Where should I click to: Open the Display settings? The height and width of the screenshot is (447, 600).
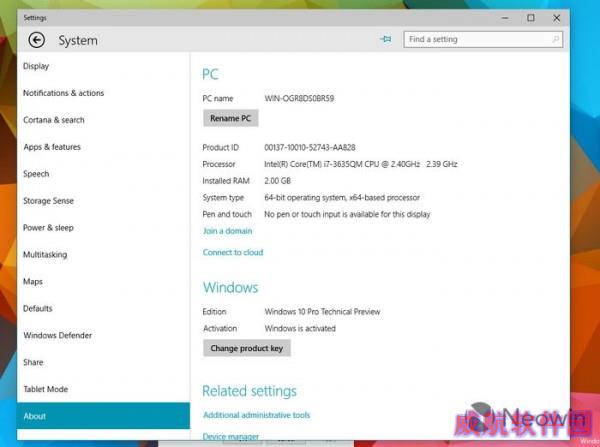pyautogui.click(x=36, y=66)
